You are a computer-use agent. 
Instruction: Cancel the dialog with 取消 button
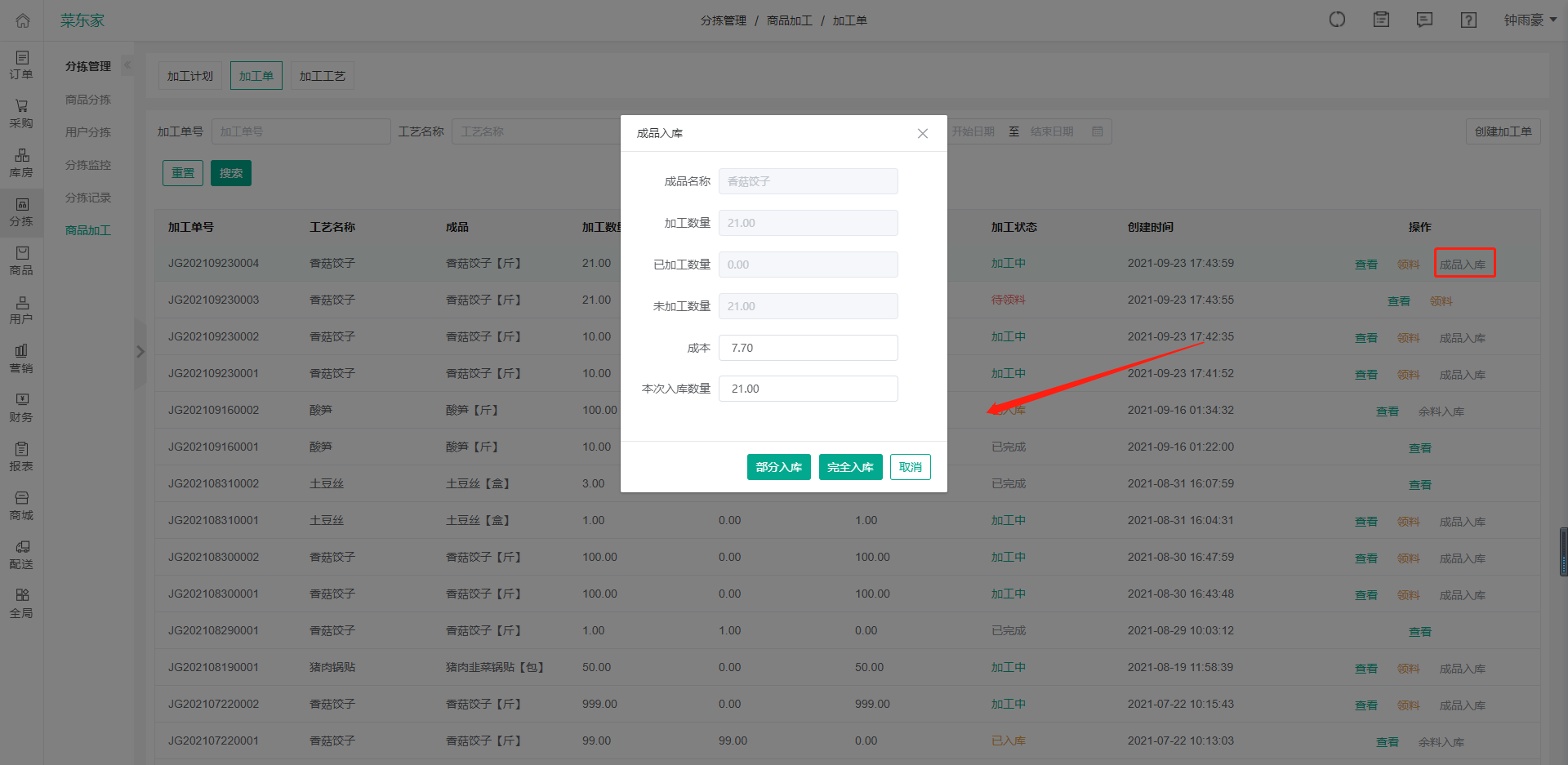pyautogui.click(x=910, y=467)
